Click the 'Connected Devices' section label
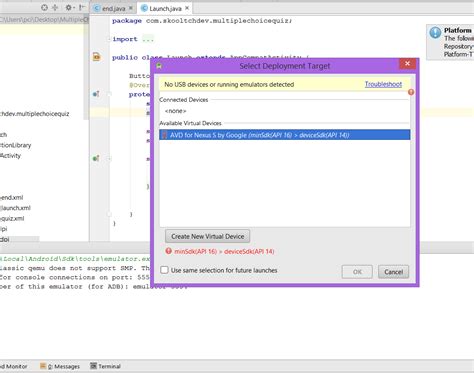The height and width of the screenshot is (373, 474). tap(184, 100)
